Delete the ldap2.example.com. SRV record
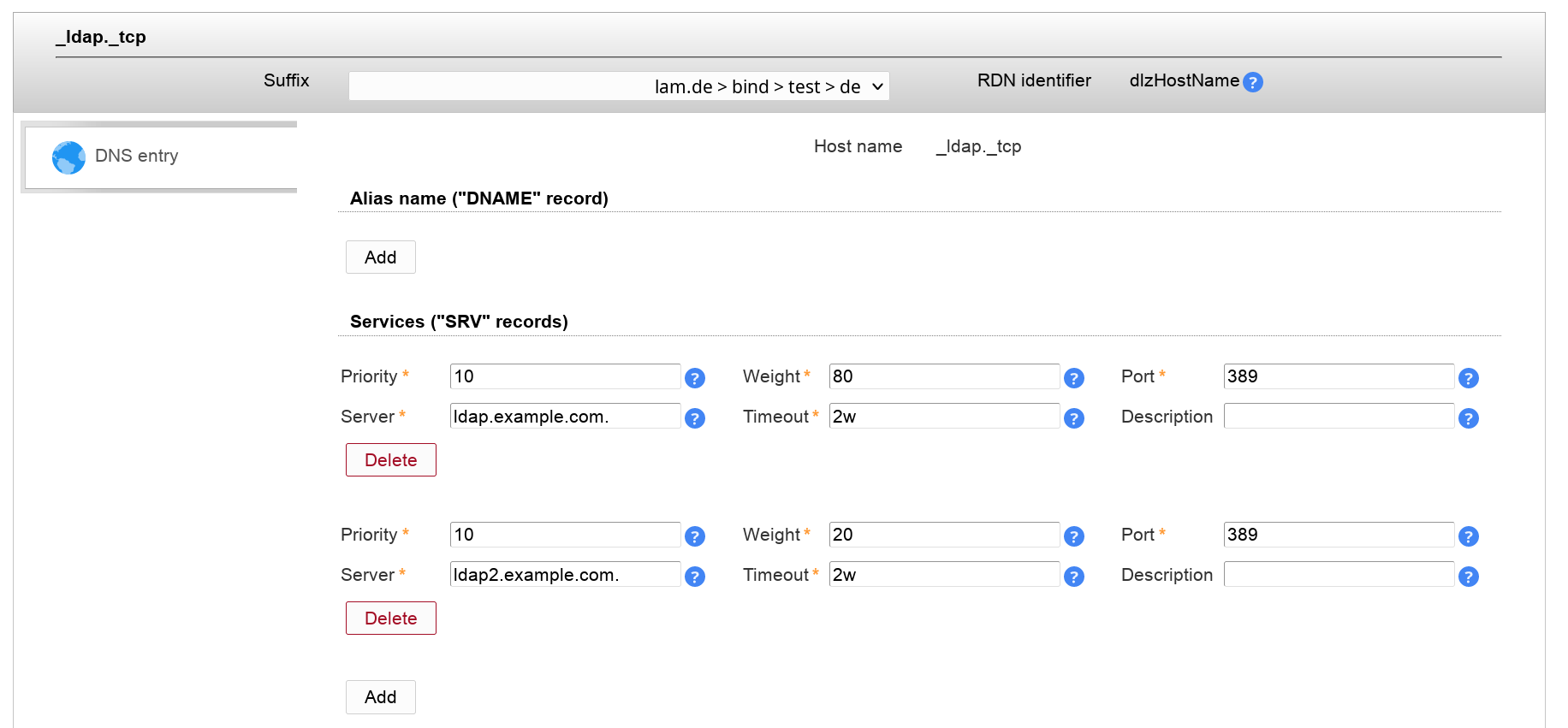The width and height of the screenshot is (1568, 728). point(390,619)
